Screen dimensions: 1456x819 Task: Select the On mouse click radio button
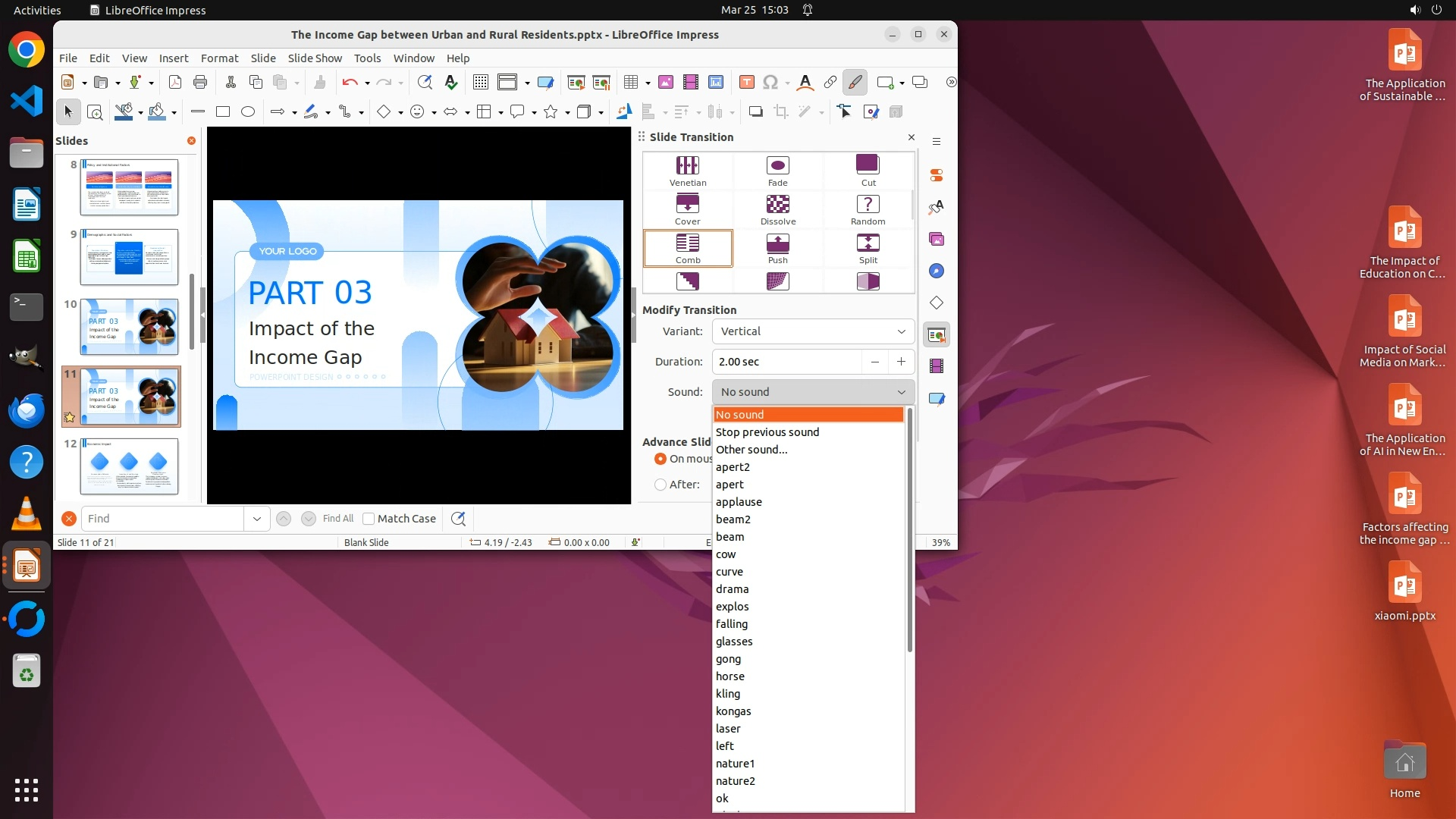tap(661, 459)
